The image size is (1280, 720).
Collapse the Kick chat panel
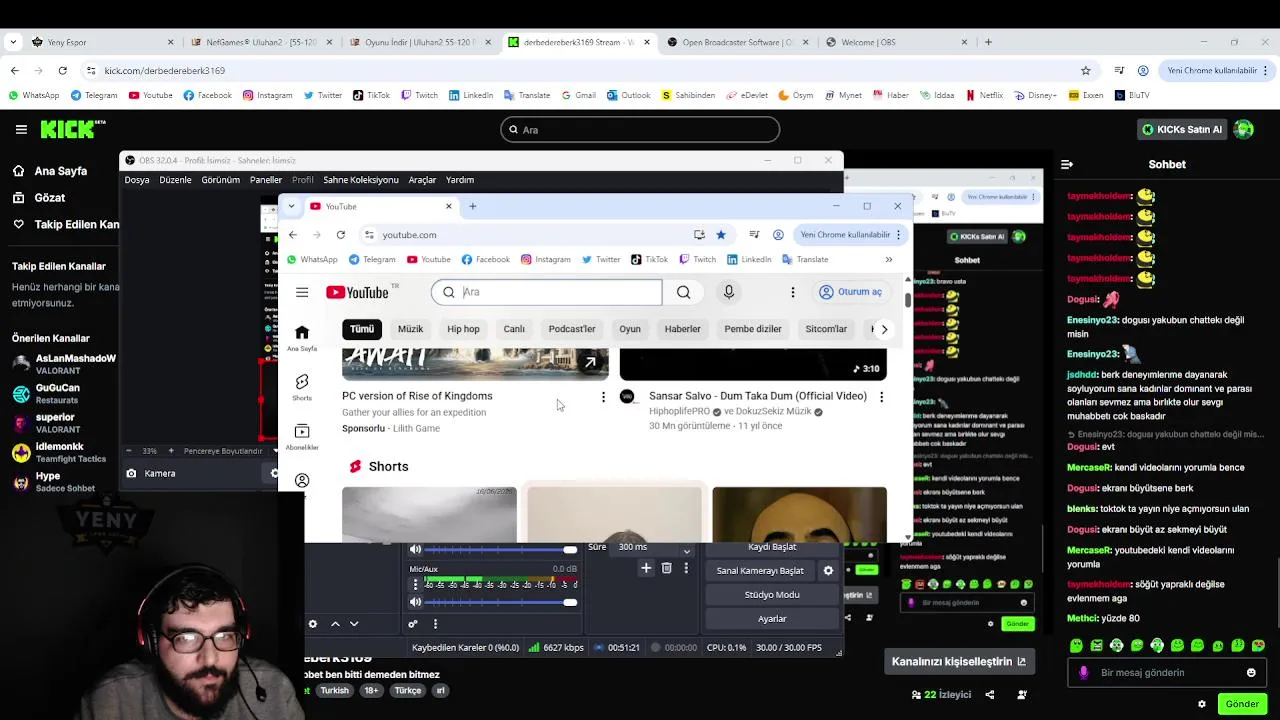1067,164
